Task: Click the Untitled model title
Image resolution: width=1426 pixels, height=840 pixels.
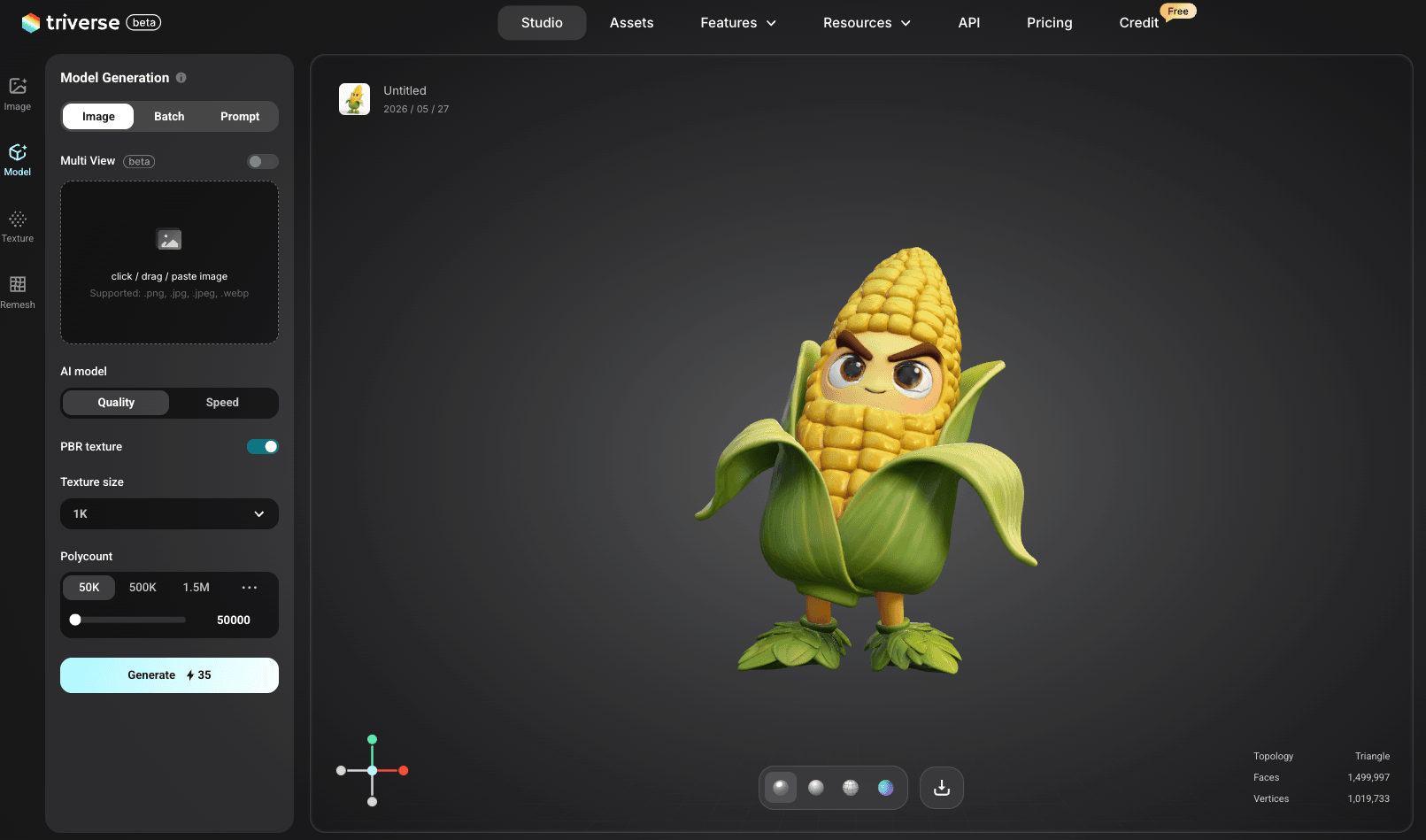Action: coord(405,91)
